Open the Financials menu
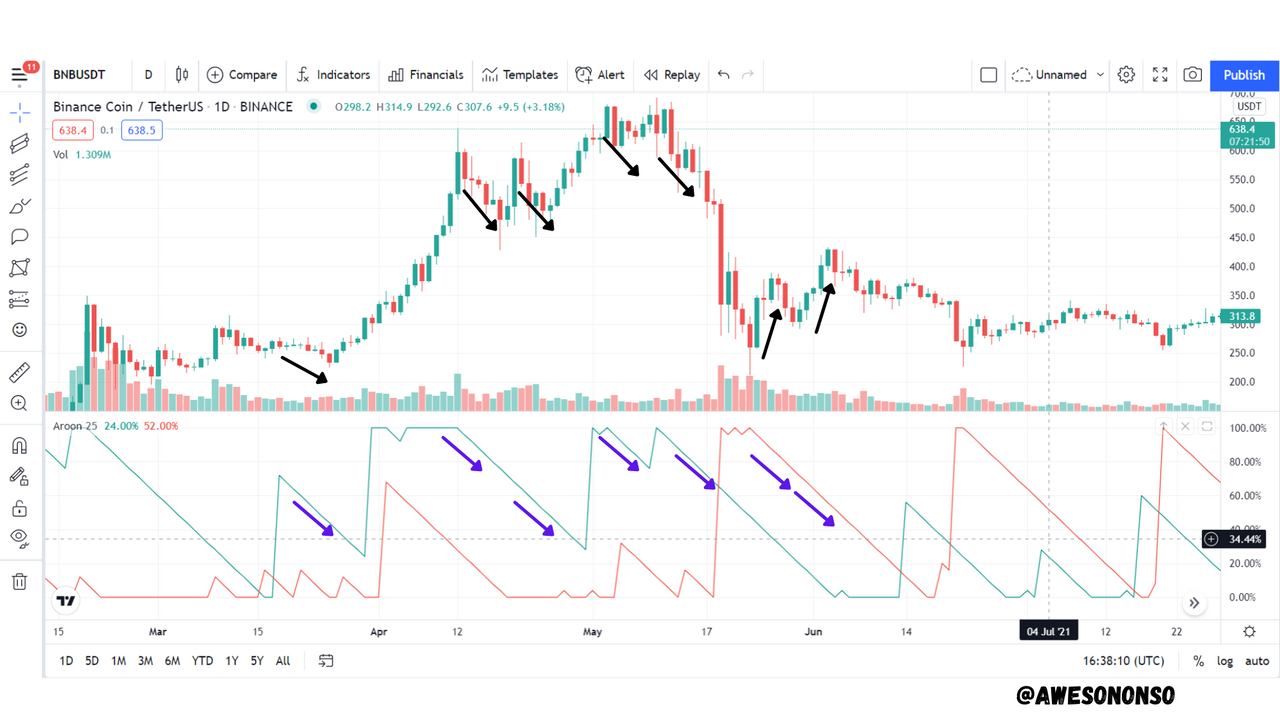Viewport: 1280px width, 720px height. pos(426,75)
